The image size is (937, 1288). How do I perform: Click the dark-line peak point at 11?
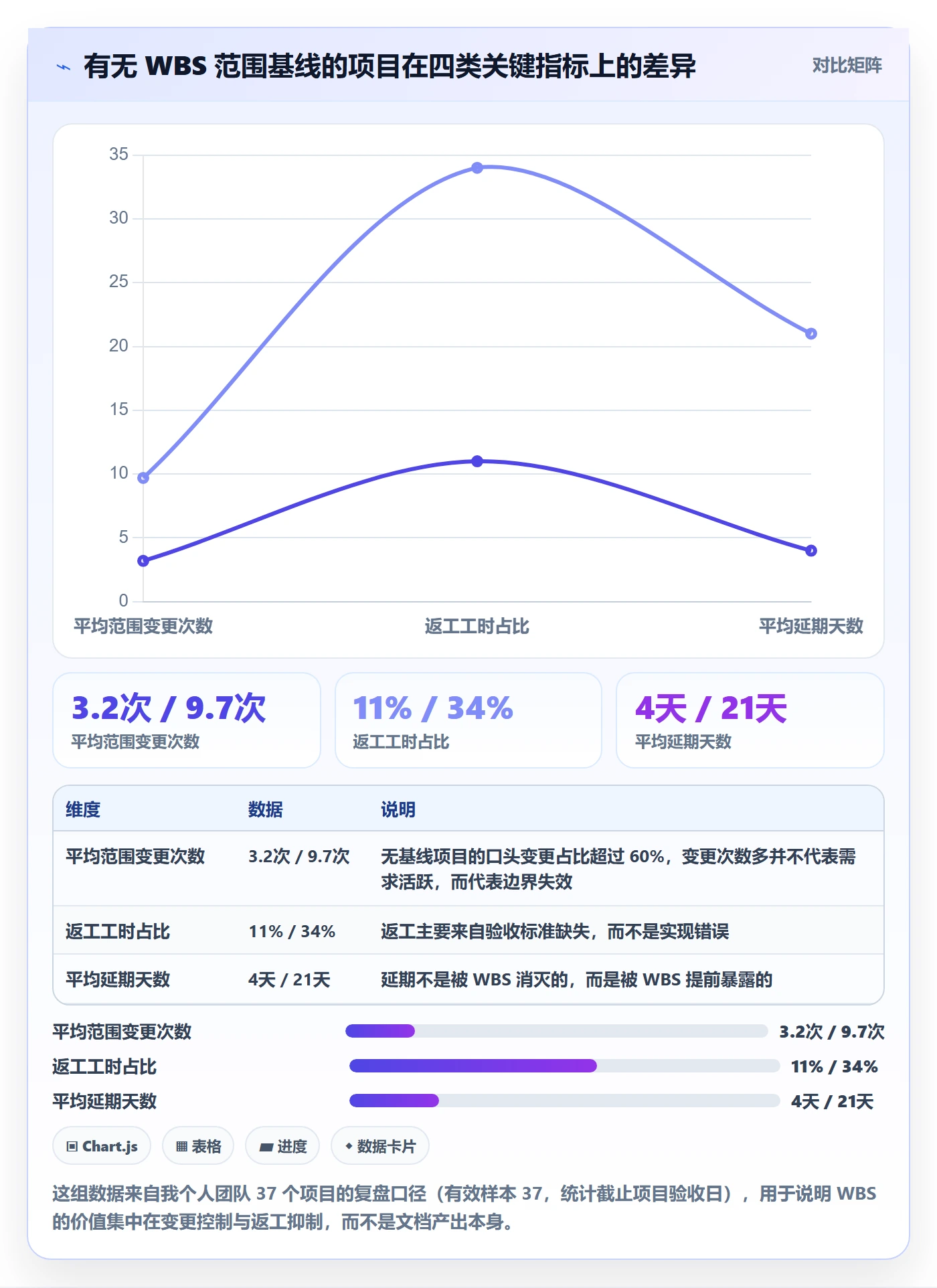coord(477,461)
